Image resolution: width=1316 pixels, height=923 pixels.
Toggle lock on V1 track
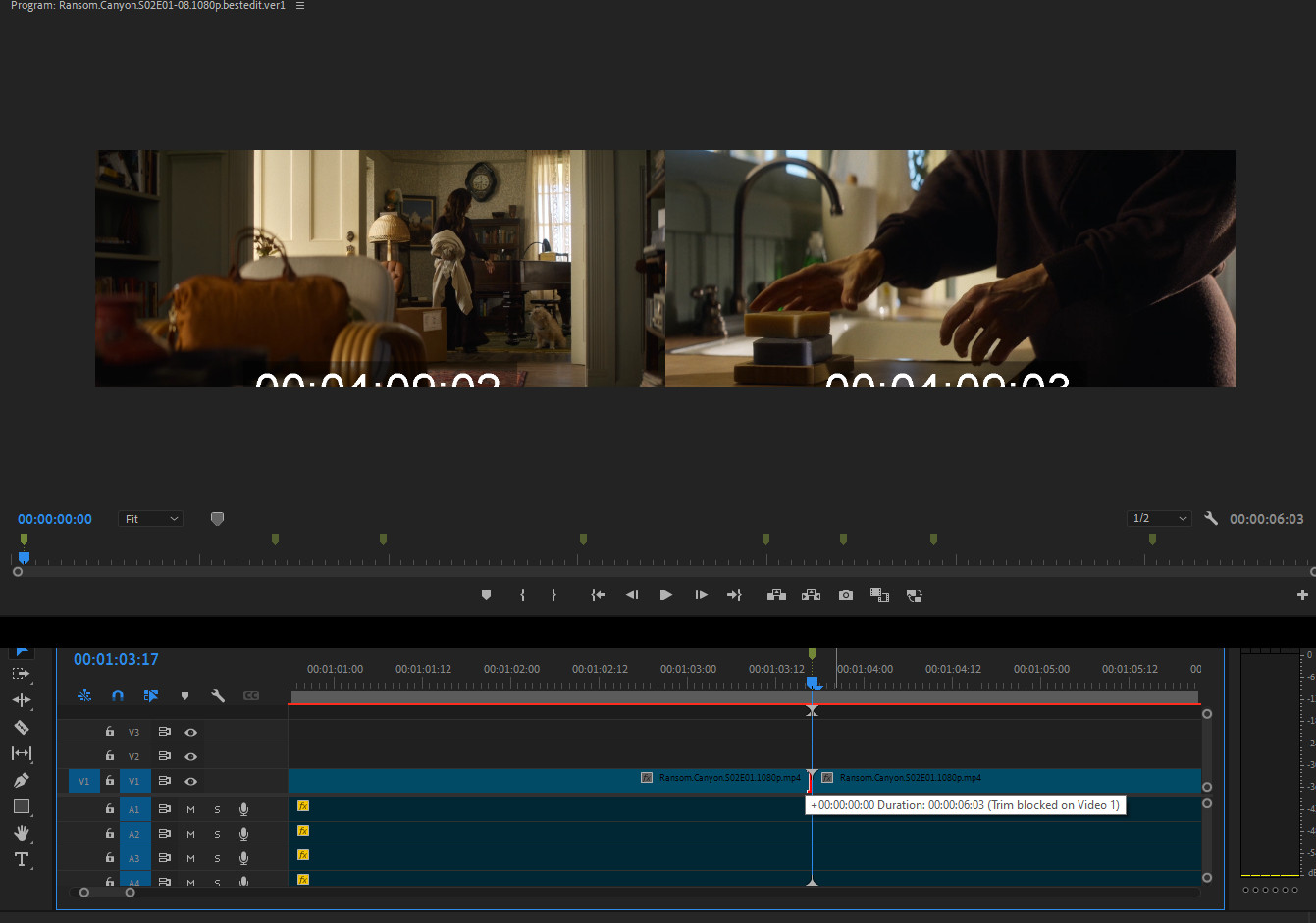point(110,781)
